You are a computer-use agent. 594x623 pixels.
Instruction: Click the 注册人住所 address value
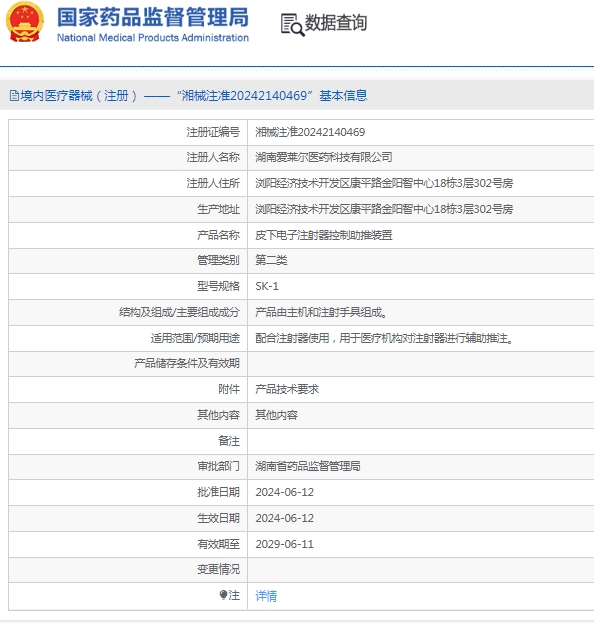click(384, 183)
